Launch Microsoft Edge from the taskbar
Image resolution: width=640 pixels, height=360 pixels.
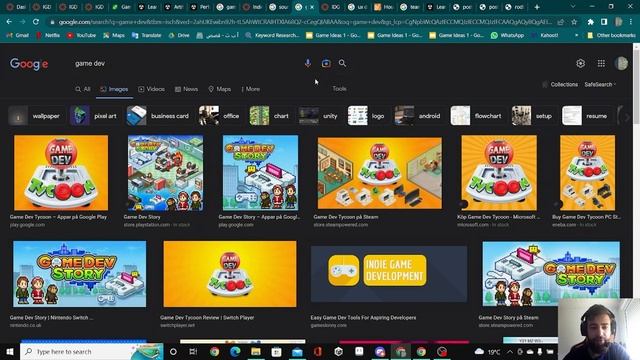235,351
